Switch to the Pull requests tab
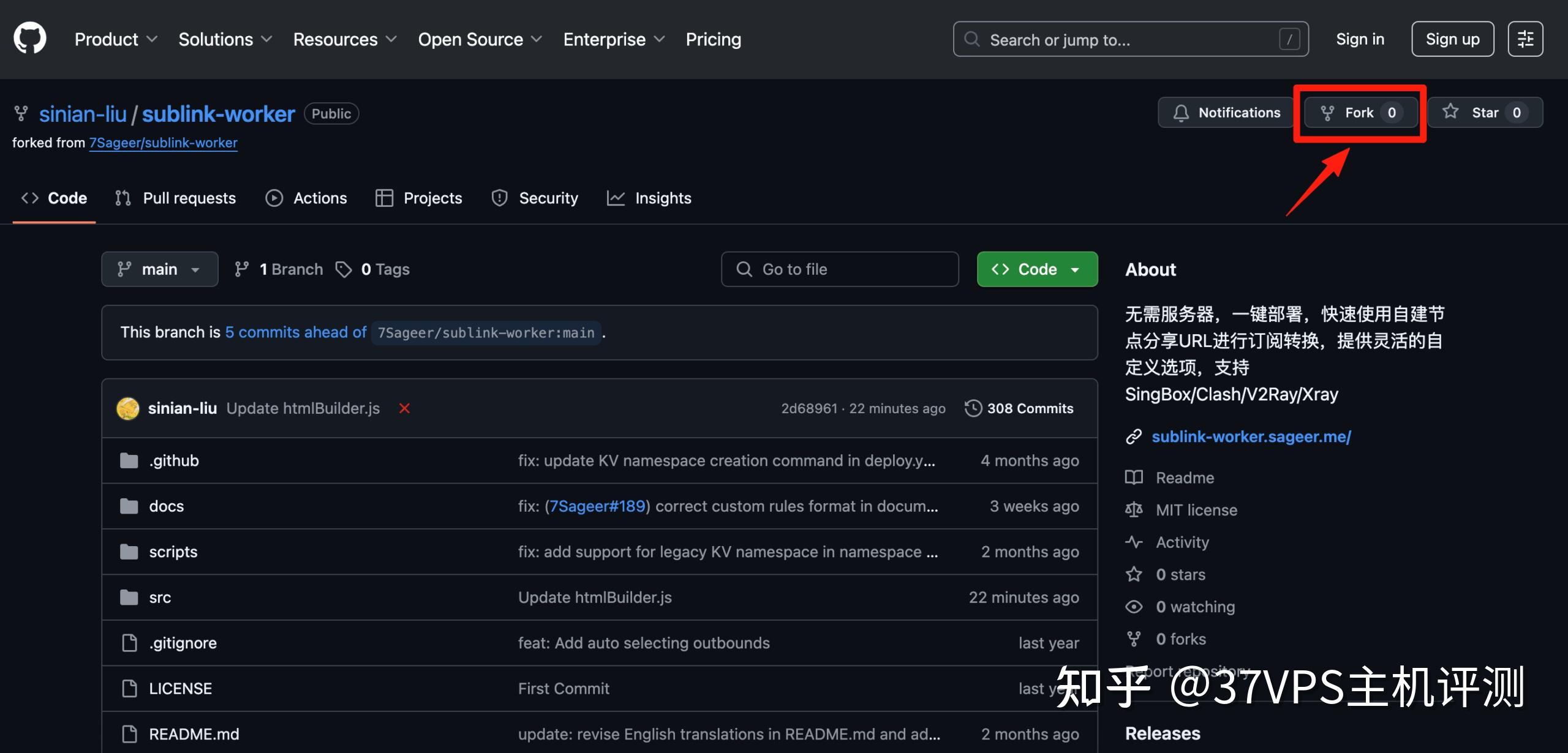Viewport: 1568px width, 753px height. click(175, 198)
